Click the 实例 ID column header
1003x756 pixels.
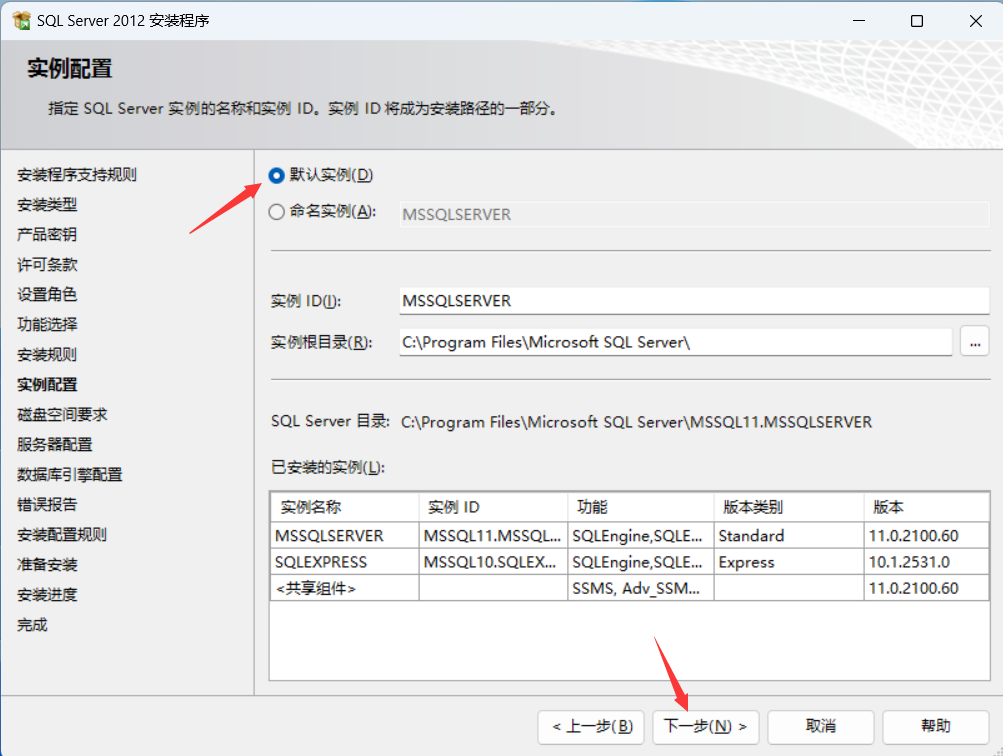[493, 507]
